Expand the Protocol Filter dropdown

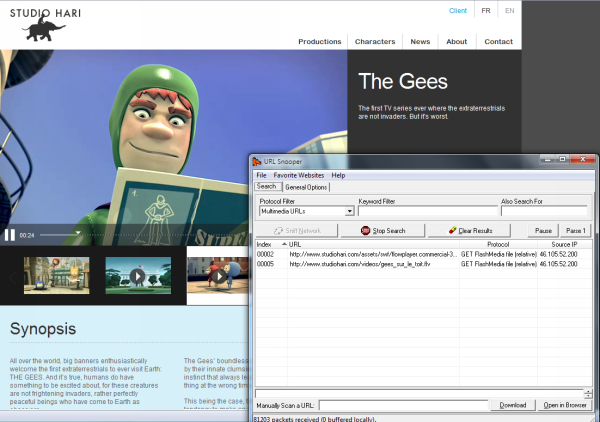pos(349,211)
